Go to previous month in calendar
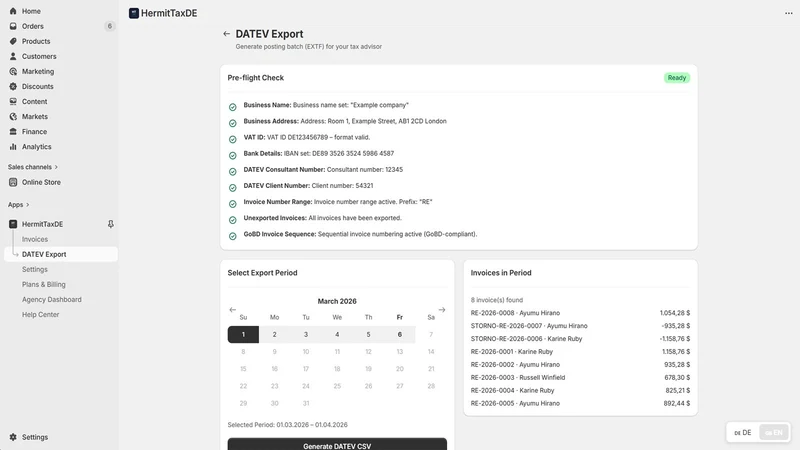800x450 pixels. 233,310
